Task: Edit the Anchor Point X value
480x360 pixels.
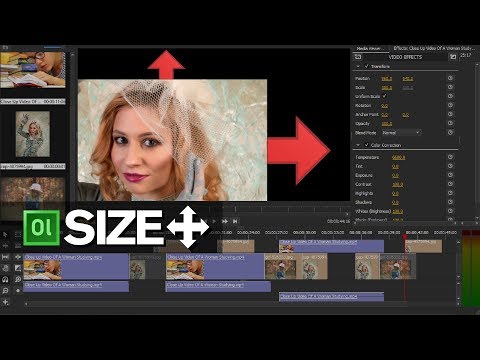Action: [x=385, y=114]
